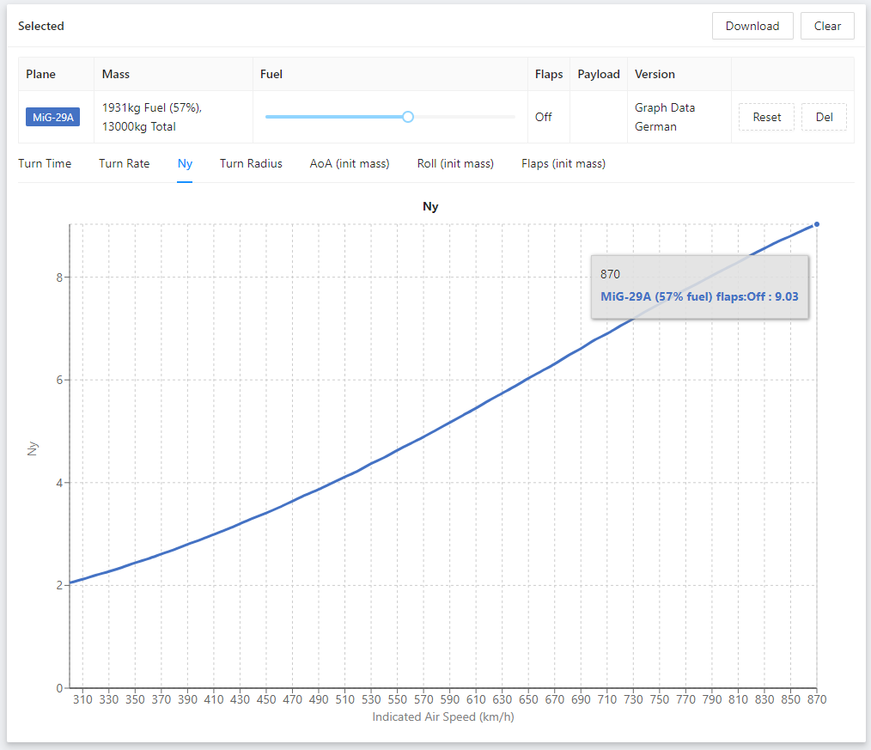Click the chart tooltip for MiG-29A
The height and width of the screenshot is (750, 871).
pyautogui.click(x=699, y=286)
